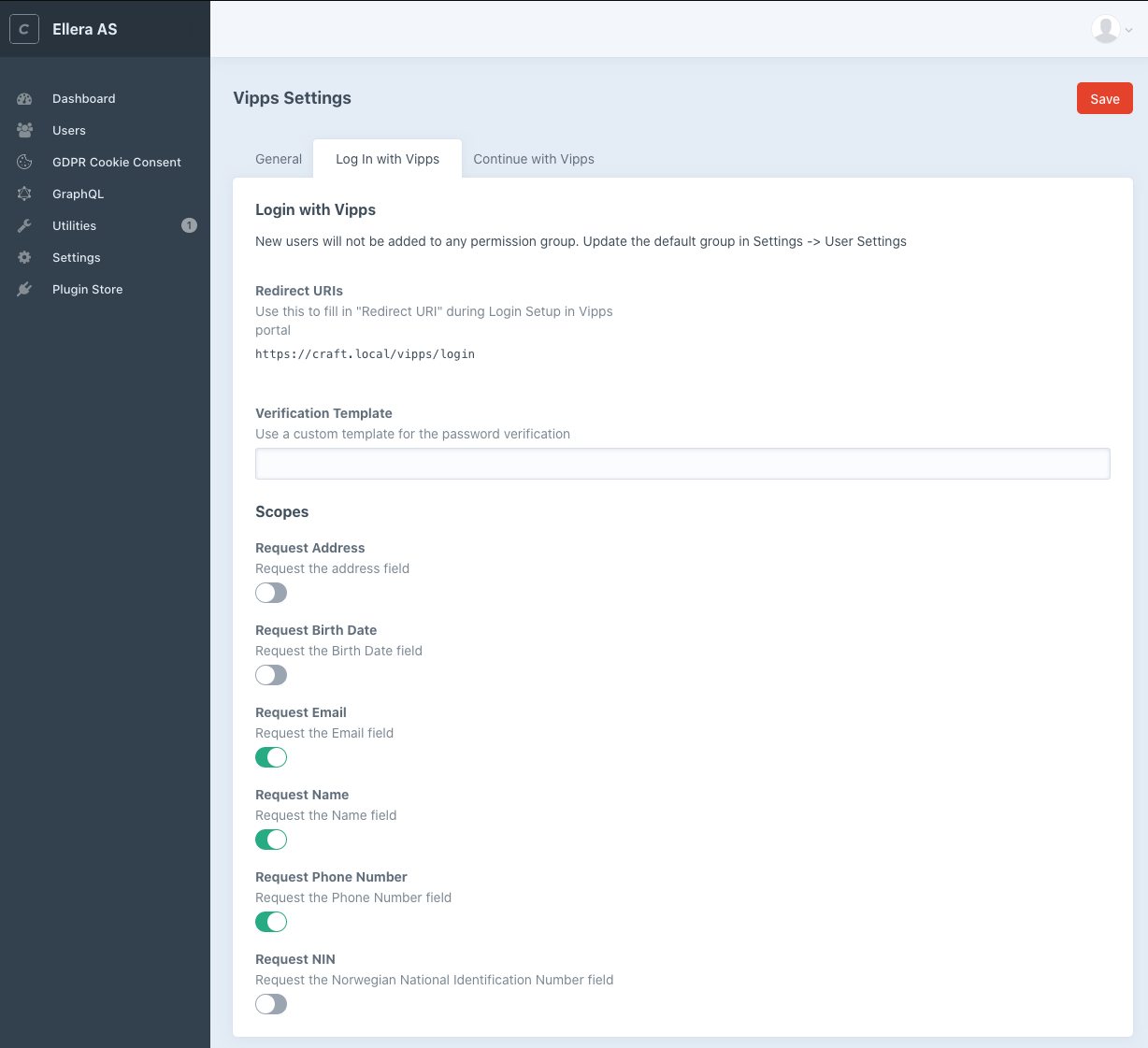Viewport: 1148px width, 1048px height.
Task: Disable the Request Name scope
Action: 271,840
